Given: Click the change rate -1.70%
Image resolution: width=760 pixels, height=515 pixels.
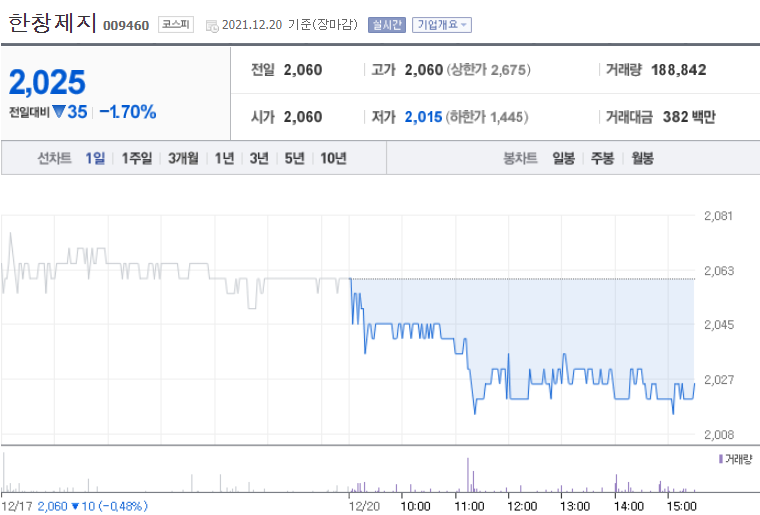Looking at the screenshot, I should coord(127,112).
